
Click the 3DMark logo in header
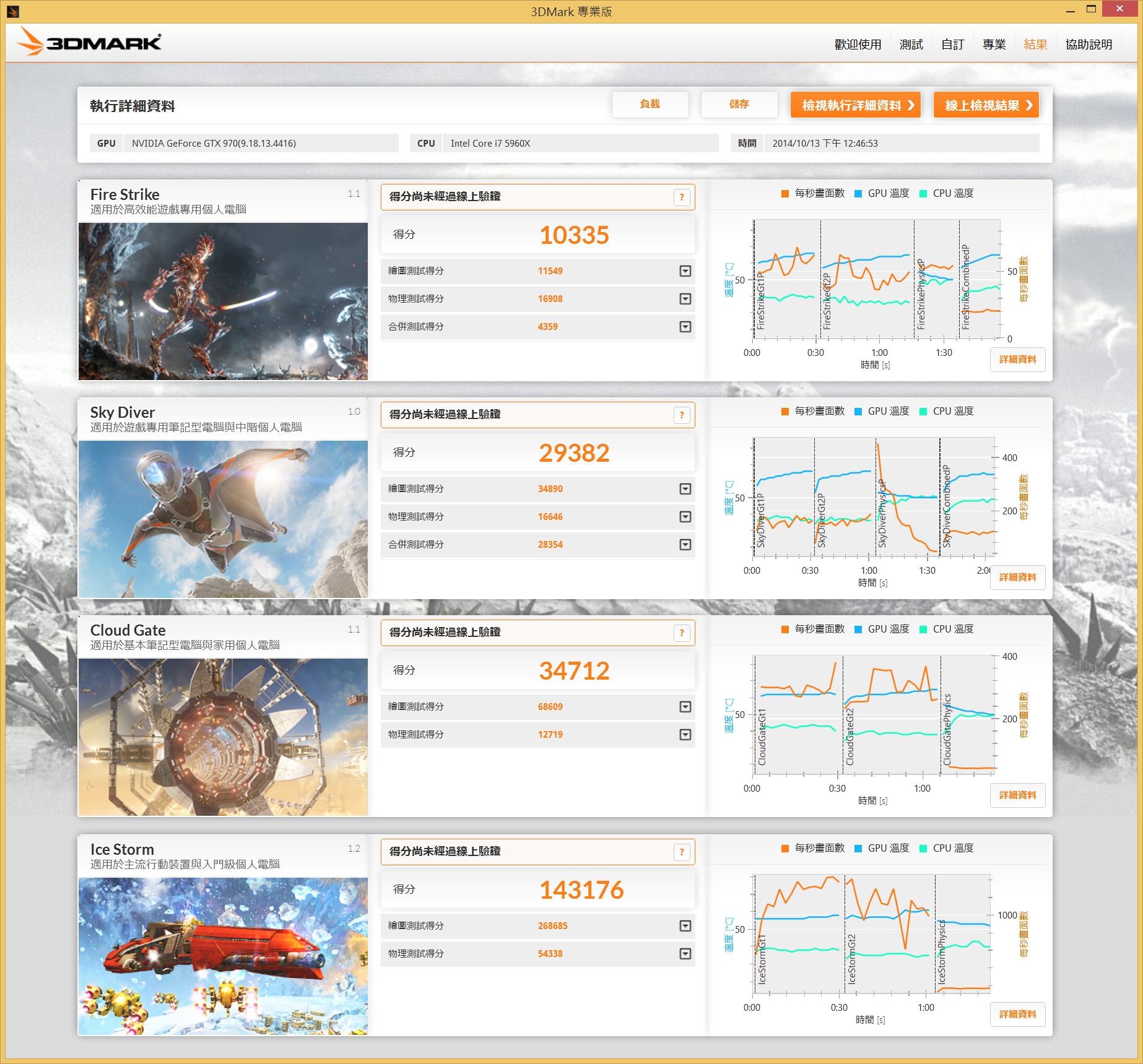(90, 41)
